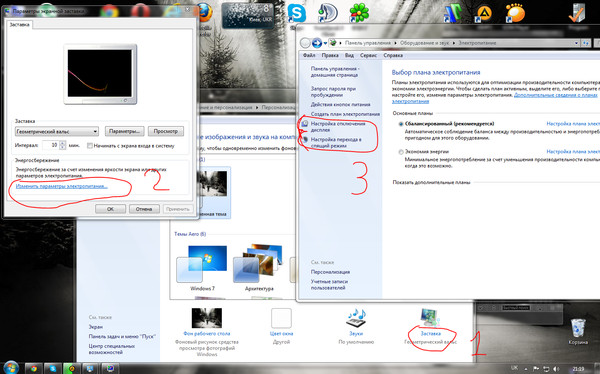Open the Action Center flag tray icon
This screenshot has width=600, height=374.
tap(535, 369)
